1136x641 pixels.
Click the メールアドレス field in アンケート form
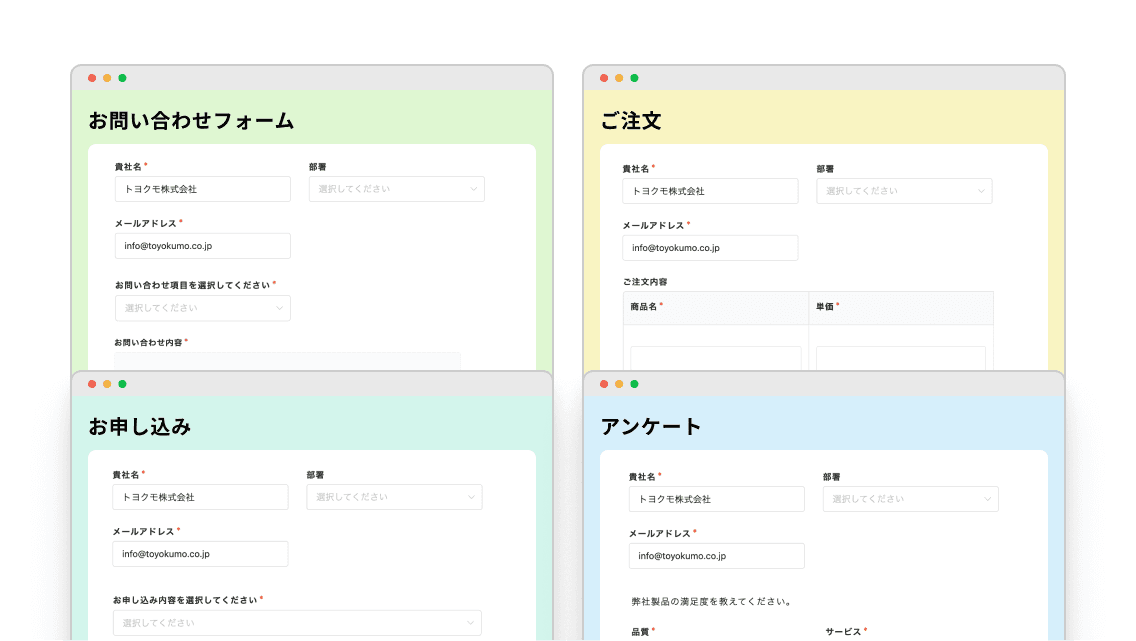click(716, 556)
